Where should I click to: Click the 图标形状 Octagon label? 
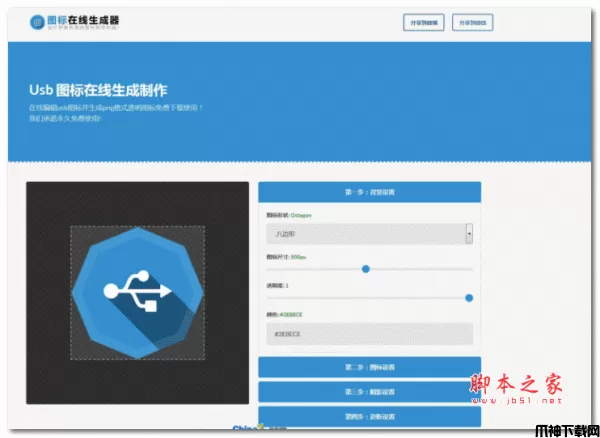pos(289,215)
